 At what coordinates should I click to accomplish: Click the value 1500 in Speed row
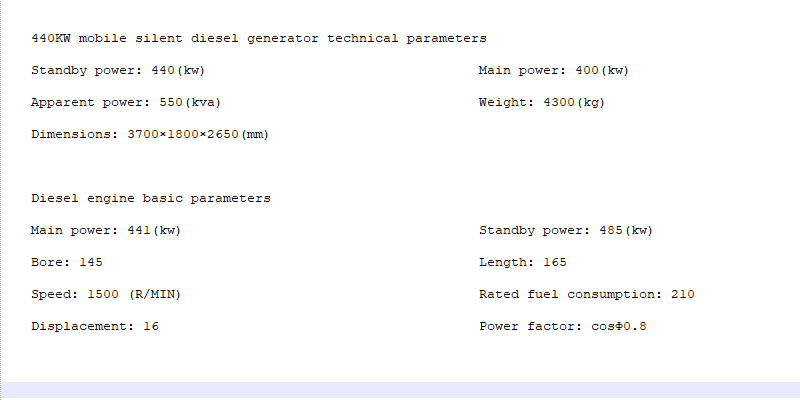pos(103,294)
